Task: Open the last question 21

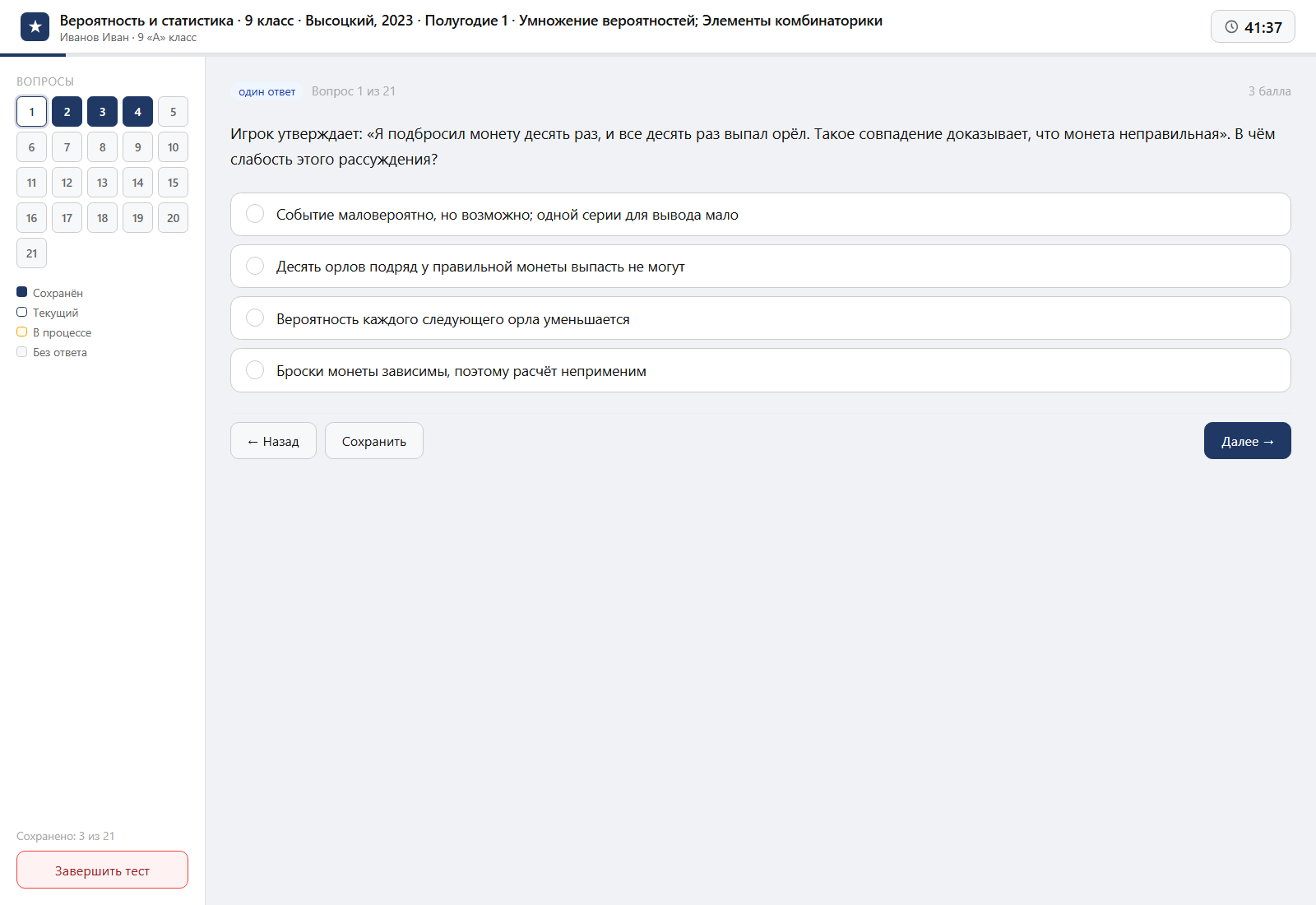Action: coord(31,253)
